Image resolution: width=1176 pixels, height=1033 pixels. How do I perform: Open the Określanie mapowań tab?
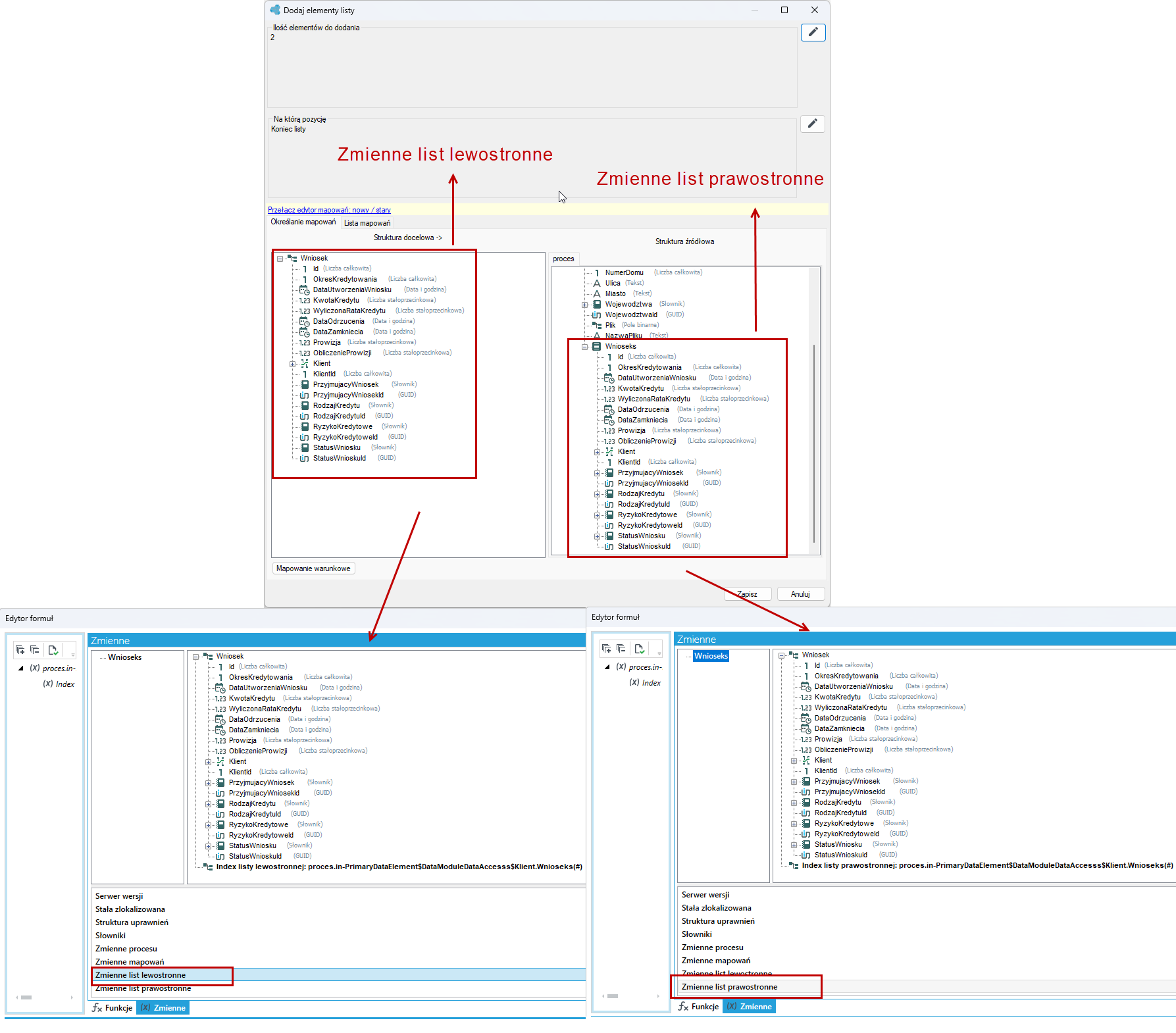pos(303,222)
